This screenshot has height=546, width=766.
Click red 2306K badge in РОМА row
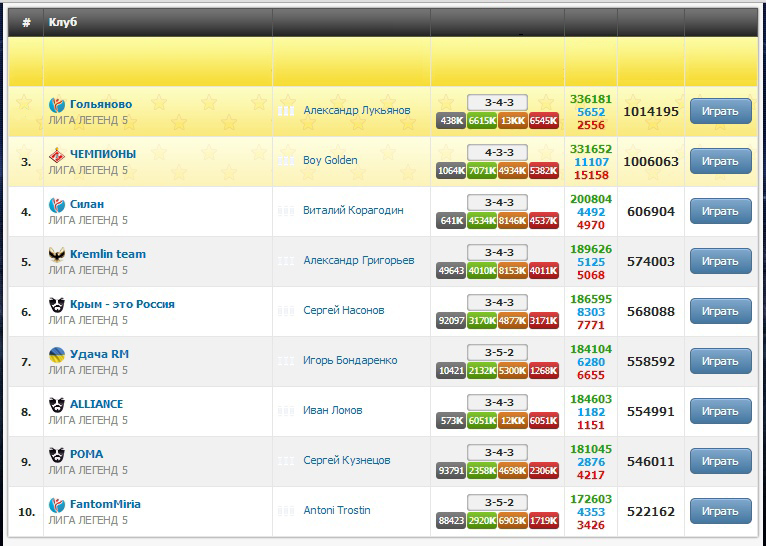click(544, 471)
